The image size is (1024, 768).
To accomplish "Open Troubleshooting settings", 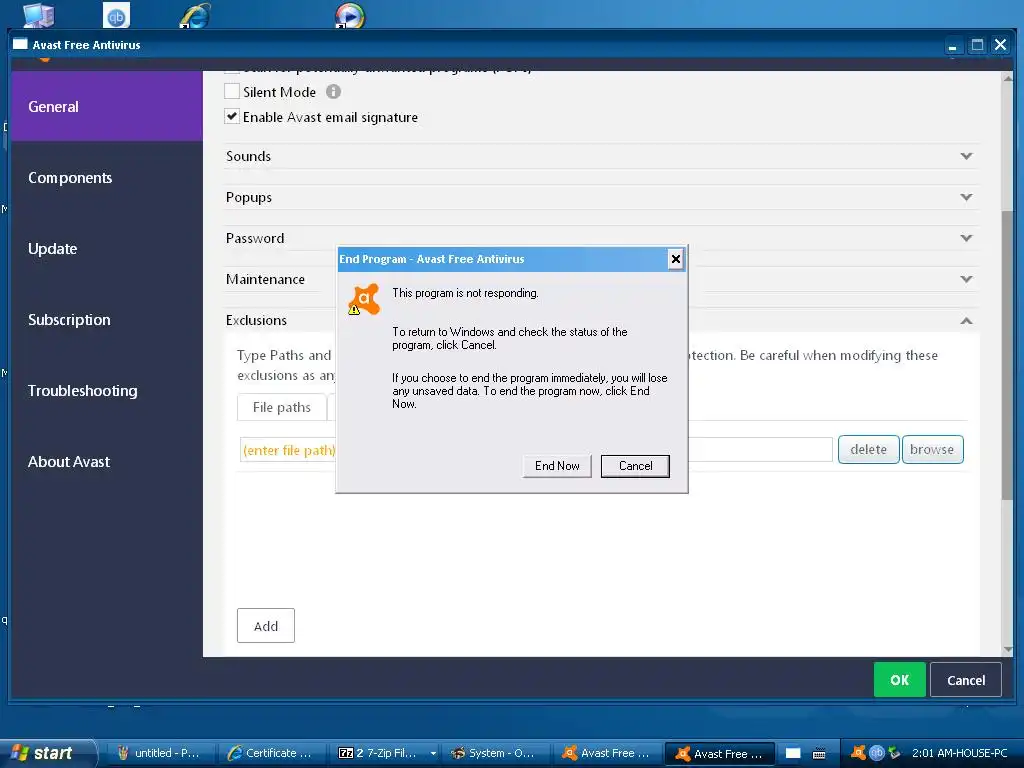I will coord(83,391).
